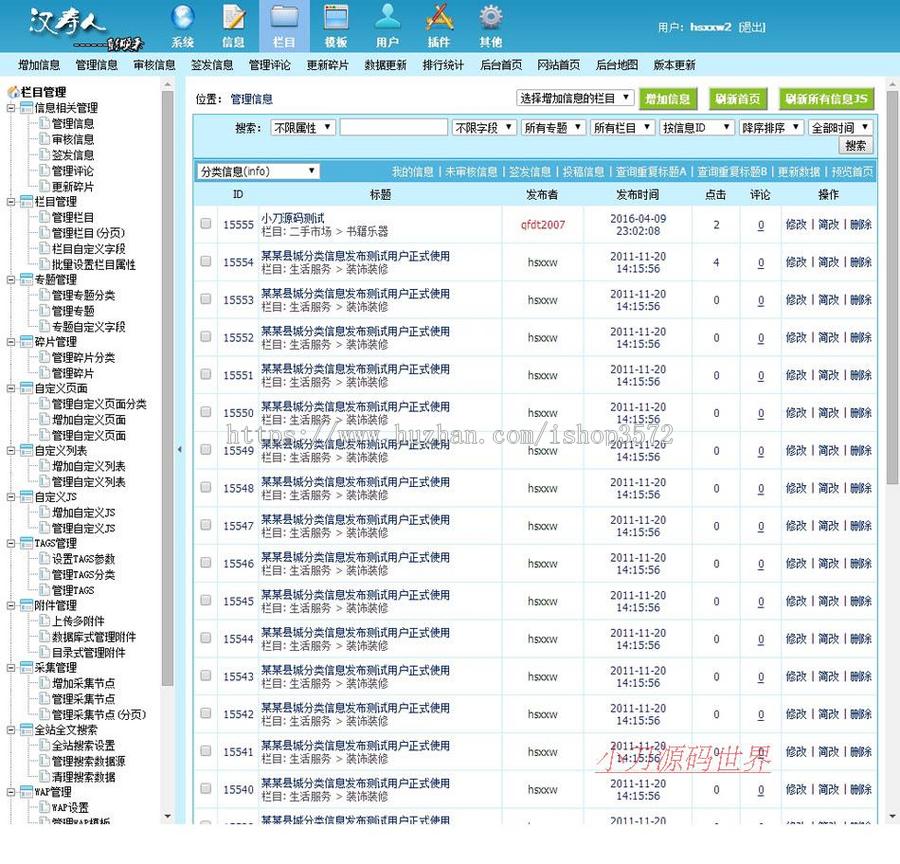
Task: Click 删除 for row 15554
Action: pyautogui.click(x=861, y=262)
